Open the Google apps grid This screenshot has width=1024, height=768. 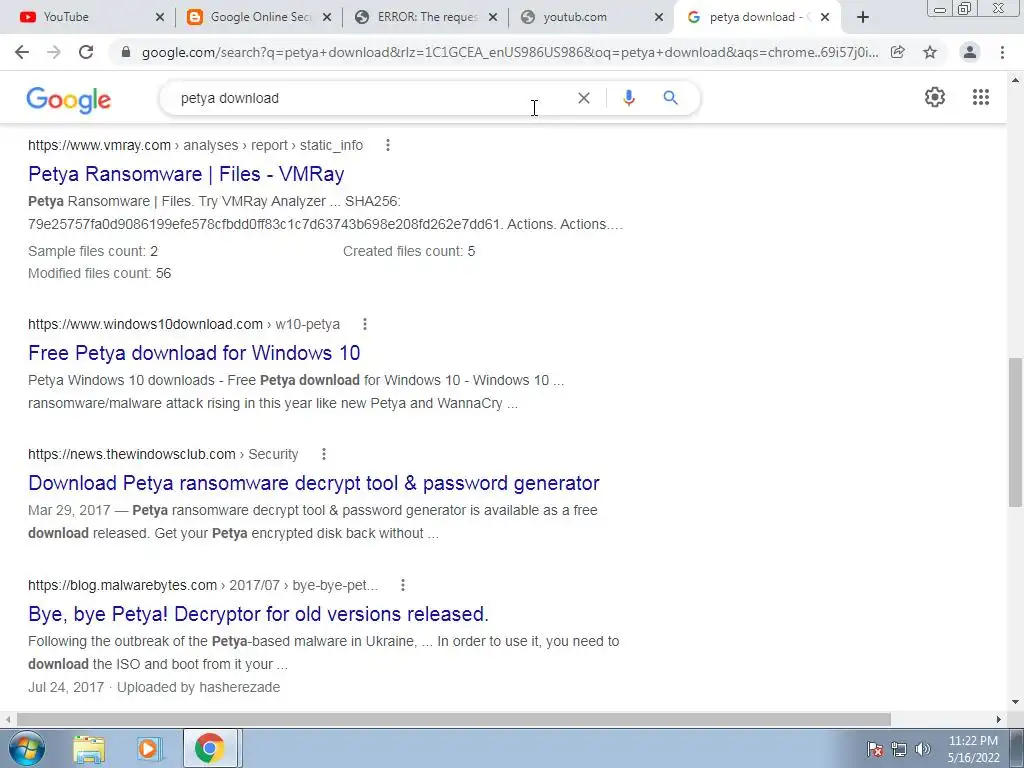coord(980,97)
